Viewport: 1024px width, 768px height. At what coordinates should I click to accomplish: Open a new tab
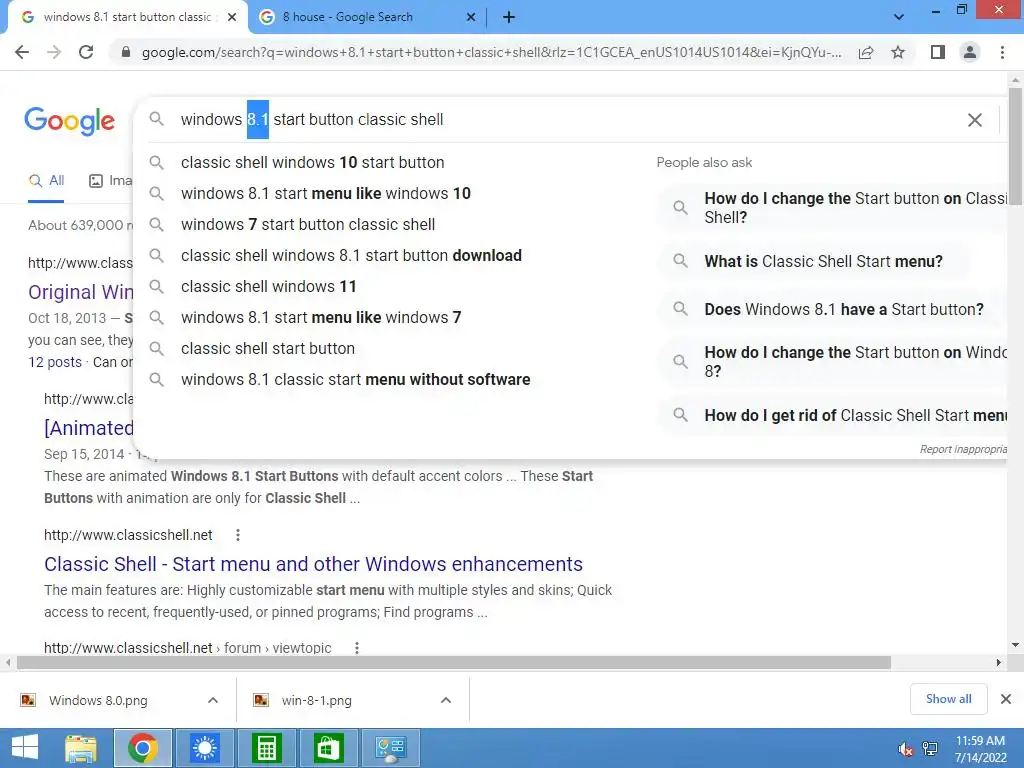click(x=509, y=17)
